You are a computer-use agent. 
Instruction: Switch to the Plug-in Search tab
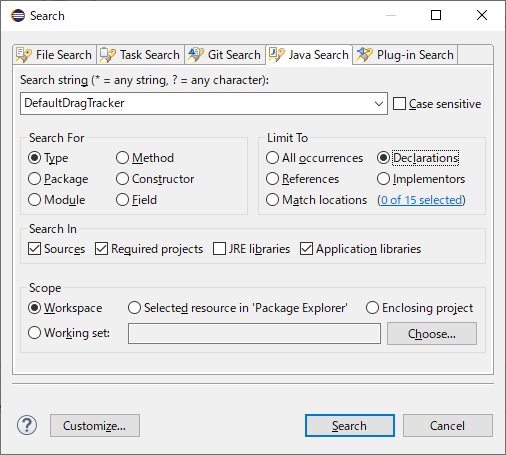point(405,55)
